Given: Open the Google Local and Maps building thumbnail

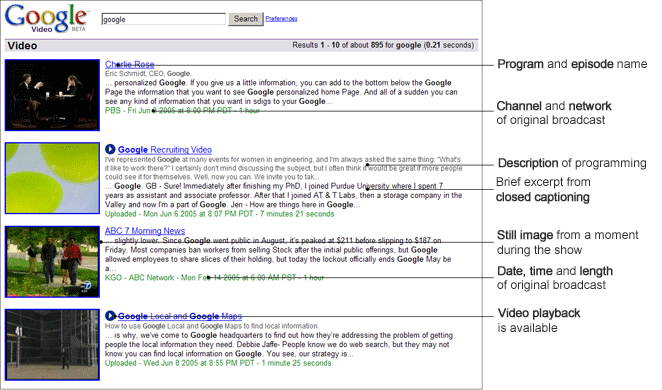Looking at the screenshot, I should coord(52,345).
